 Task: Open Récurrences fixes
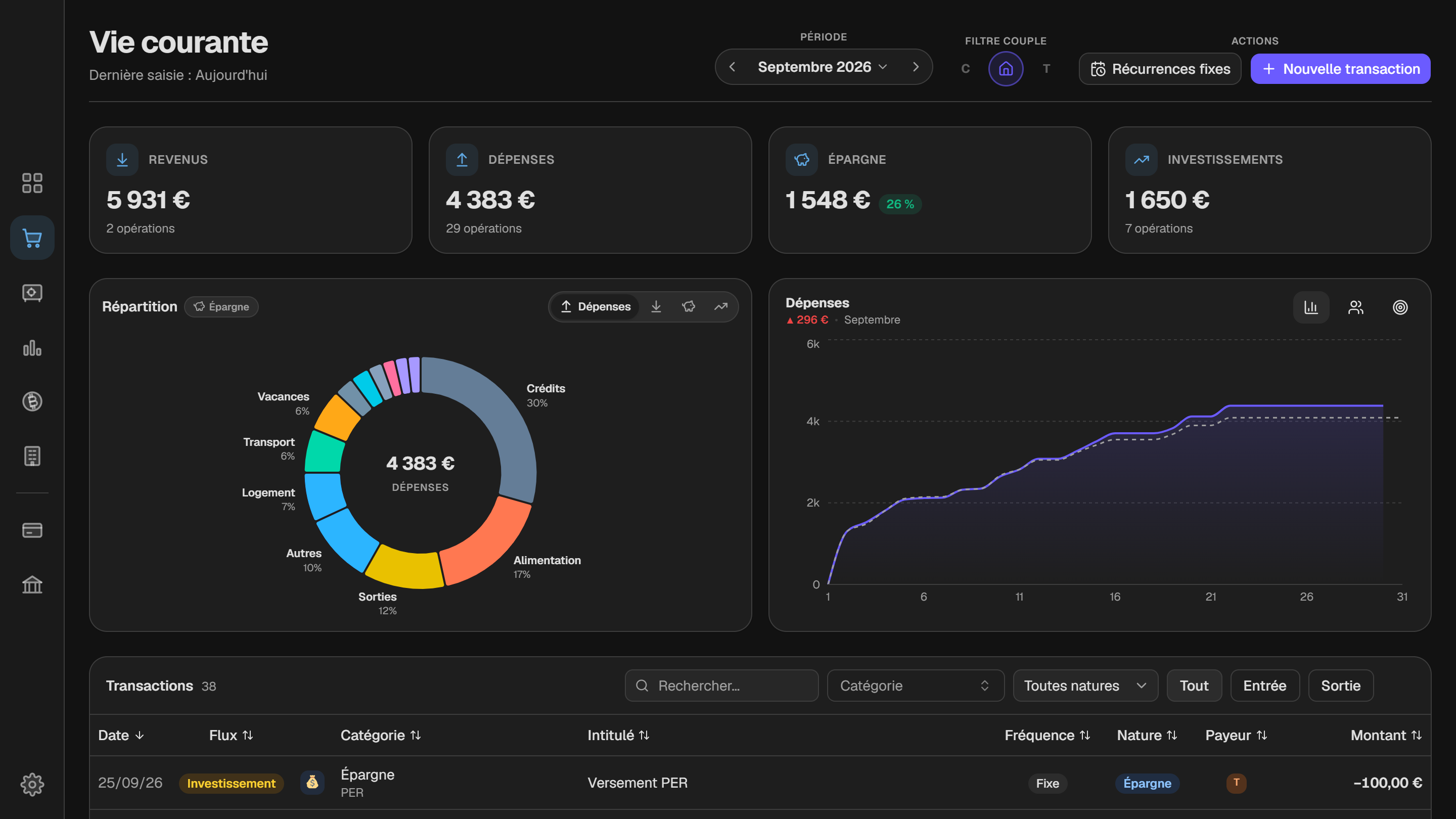point(1160,69)
